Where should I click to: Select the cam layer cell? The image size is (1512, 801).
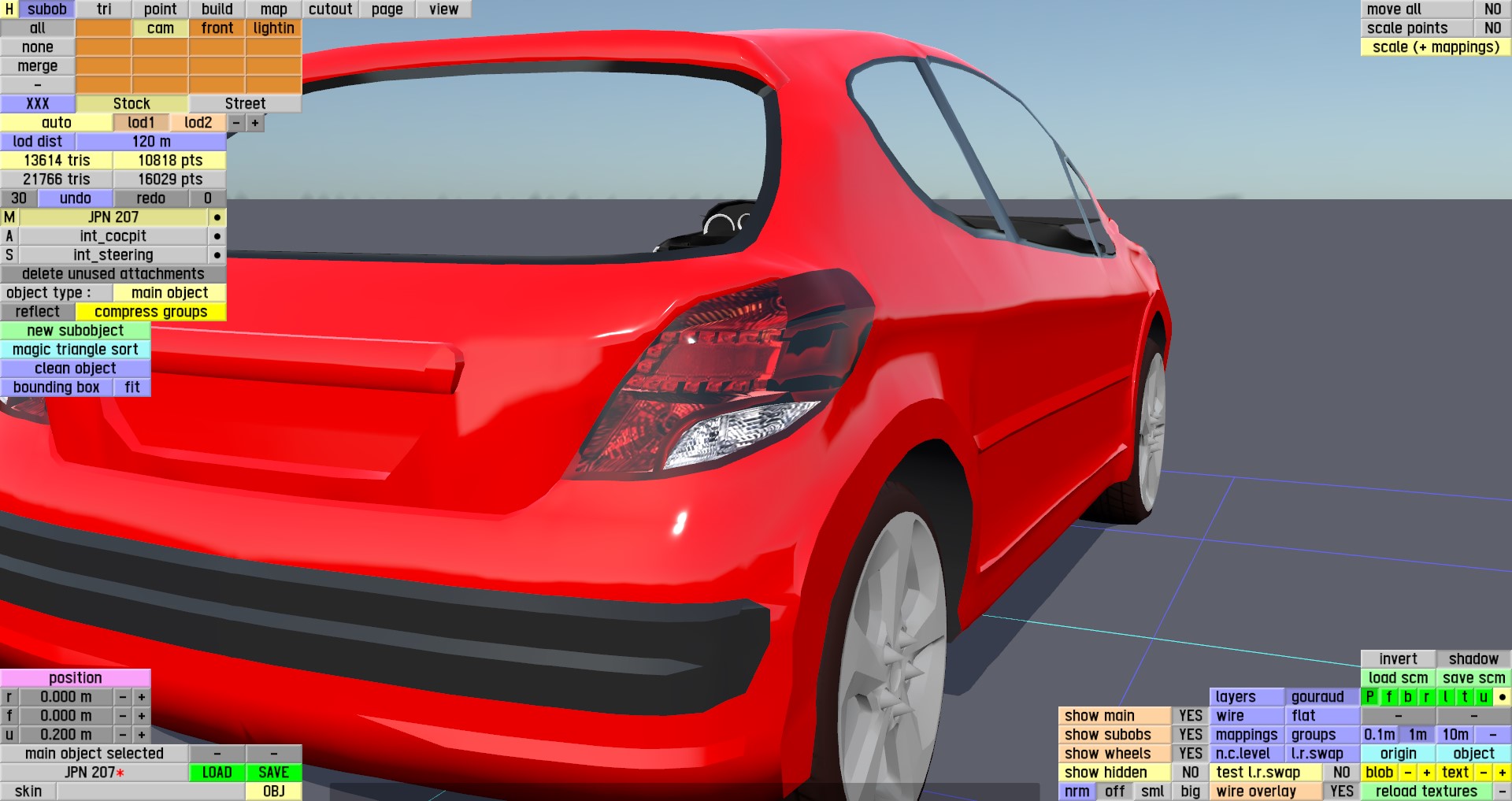pyautogui.click(x=161, y=28)
